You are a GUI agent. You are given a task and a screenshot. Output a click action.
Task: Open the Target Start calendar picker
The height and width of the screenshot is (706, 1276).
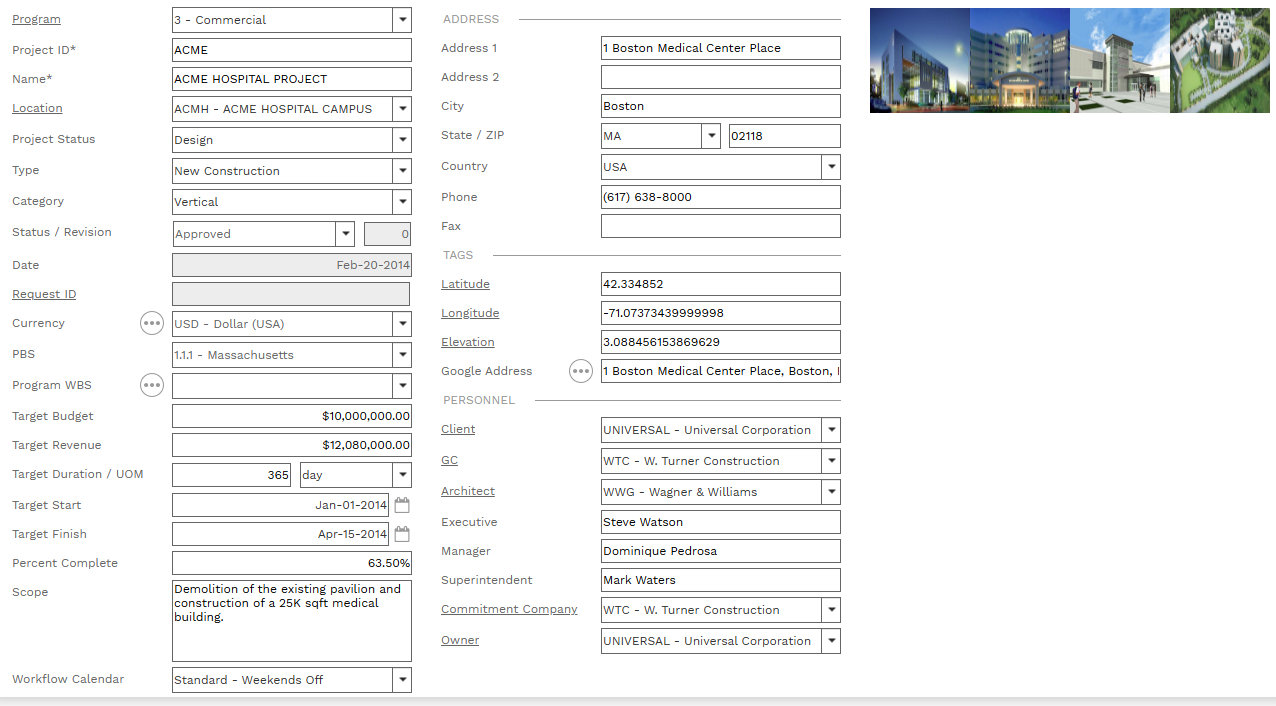402,505
